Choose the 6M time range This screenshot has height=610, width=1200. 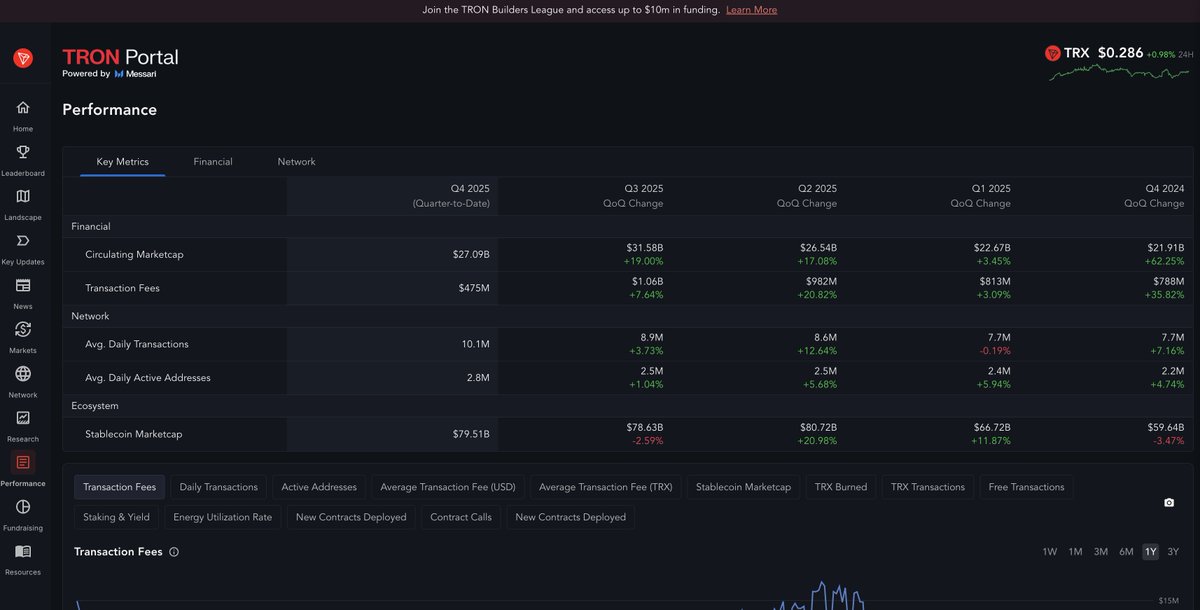[x=1126, y=552]
